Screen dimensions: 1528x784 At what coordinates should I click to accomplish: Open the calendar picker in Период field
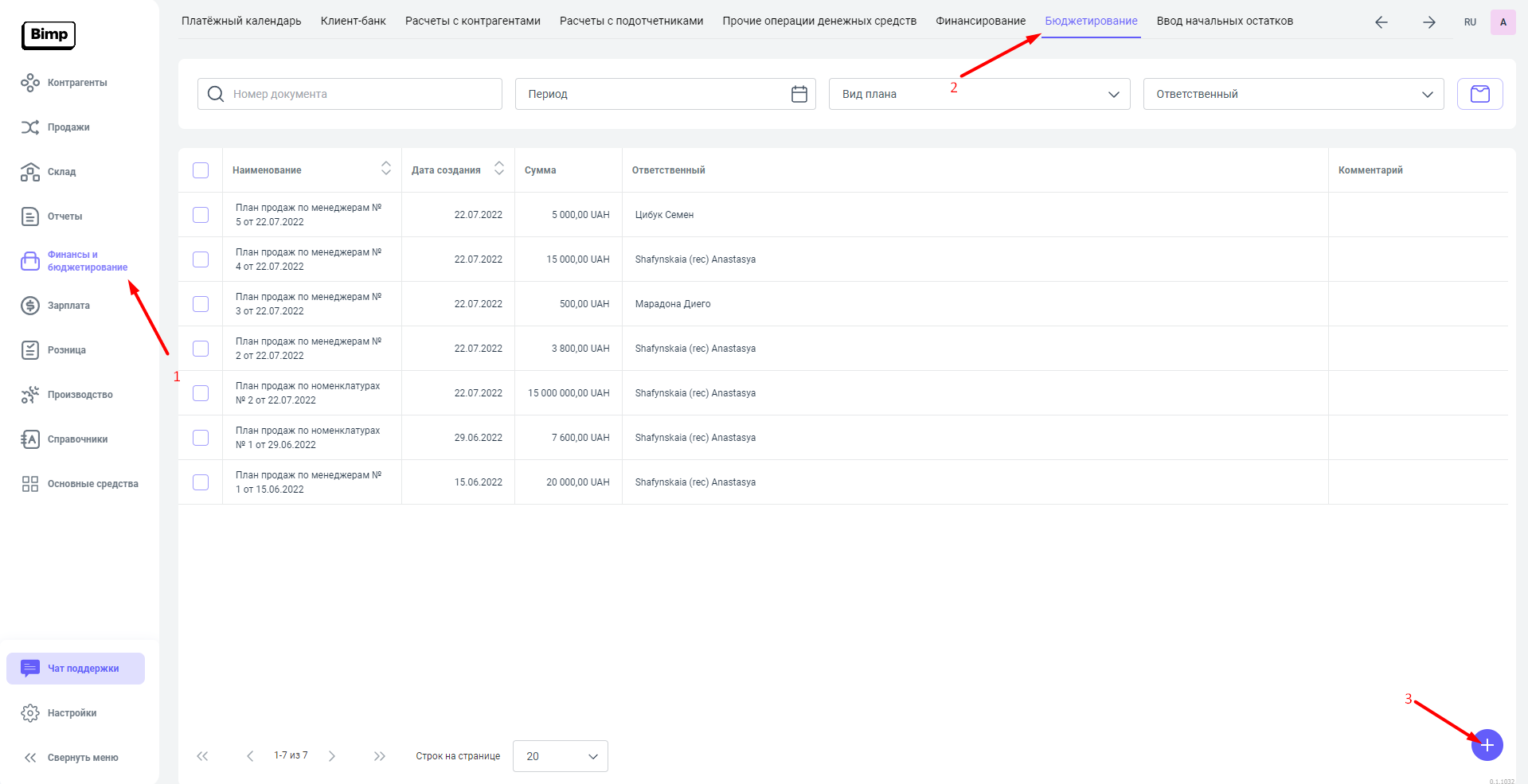point(799,94)
